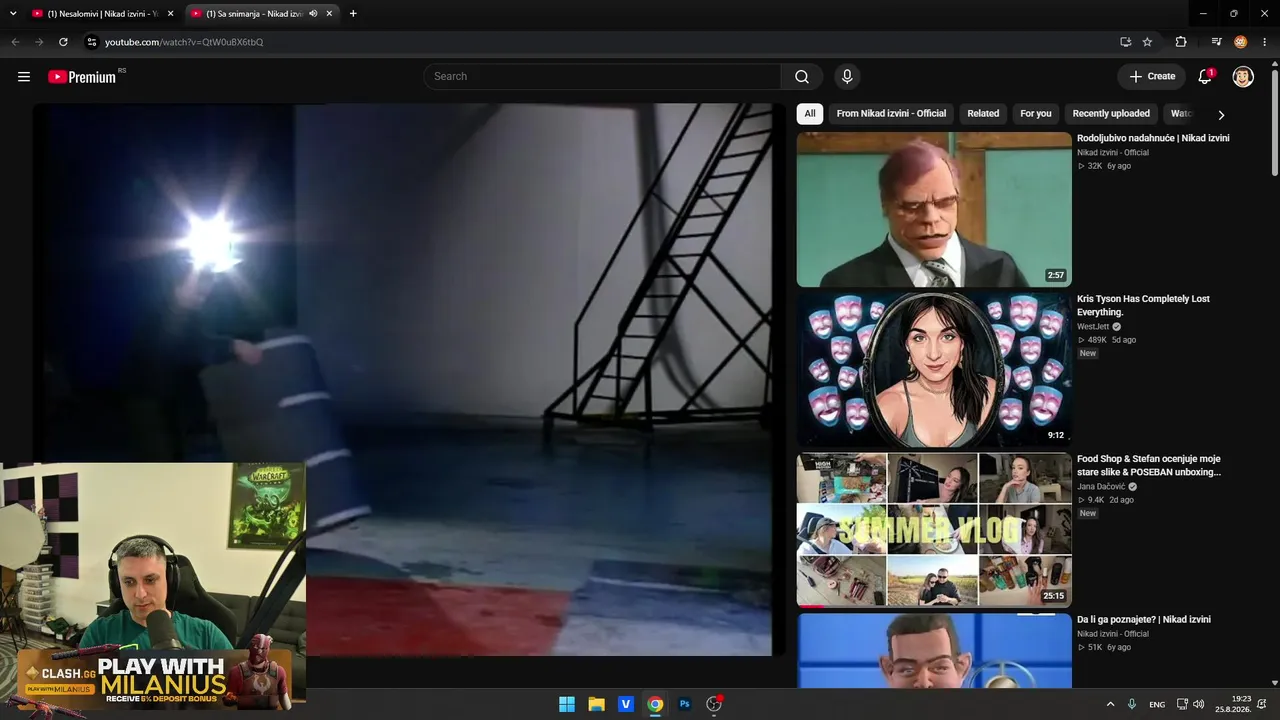
Task: Open the Chrome extensions menu
Action: point(1181,42)
